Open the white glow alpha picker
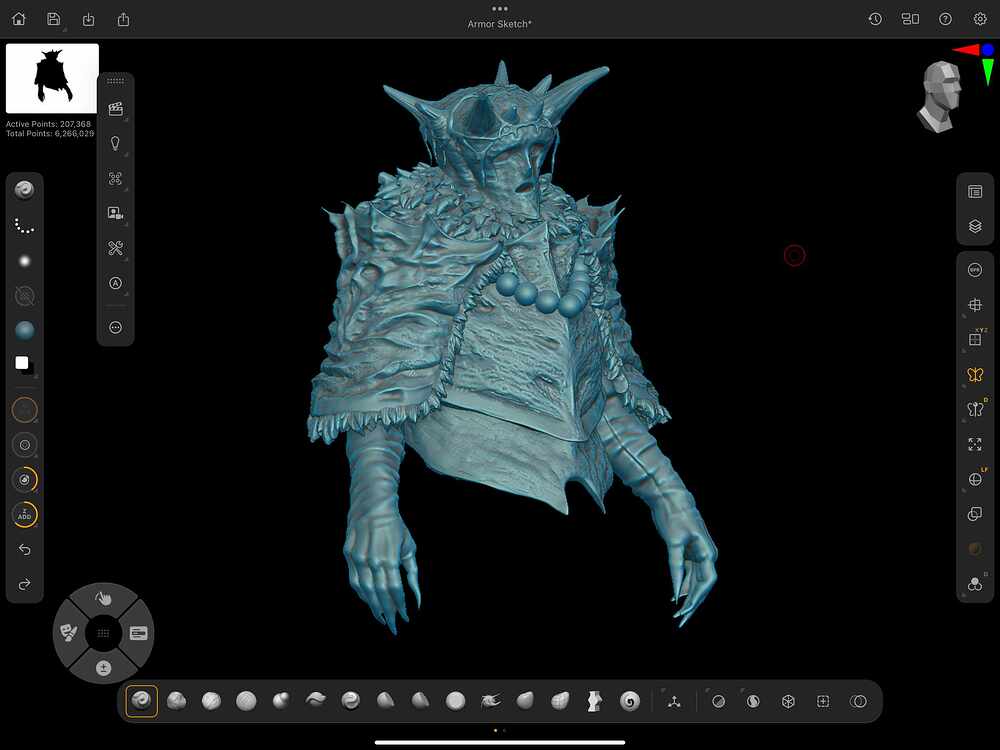 (24, 261)
